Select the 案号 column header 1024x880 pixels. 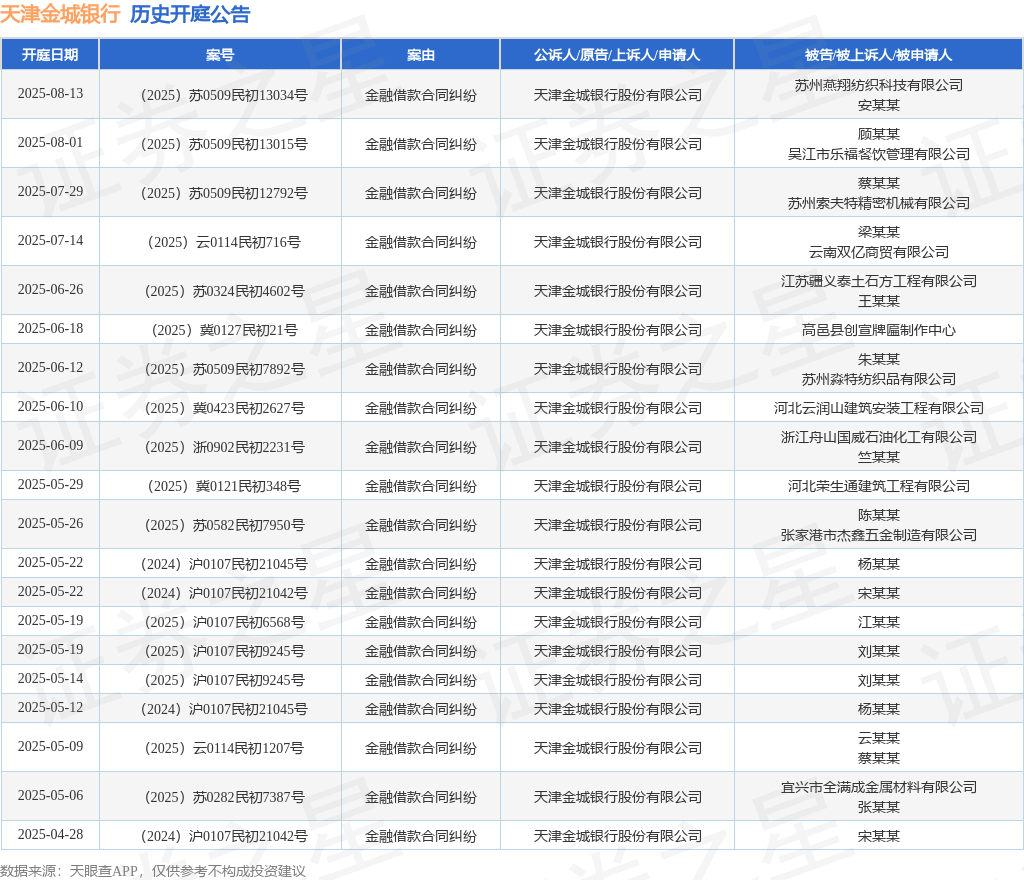coord(220,55)
